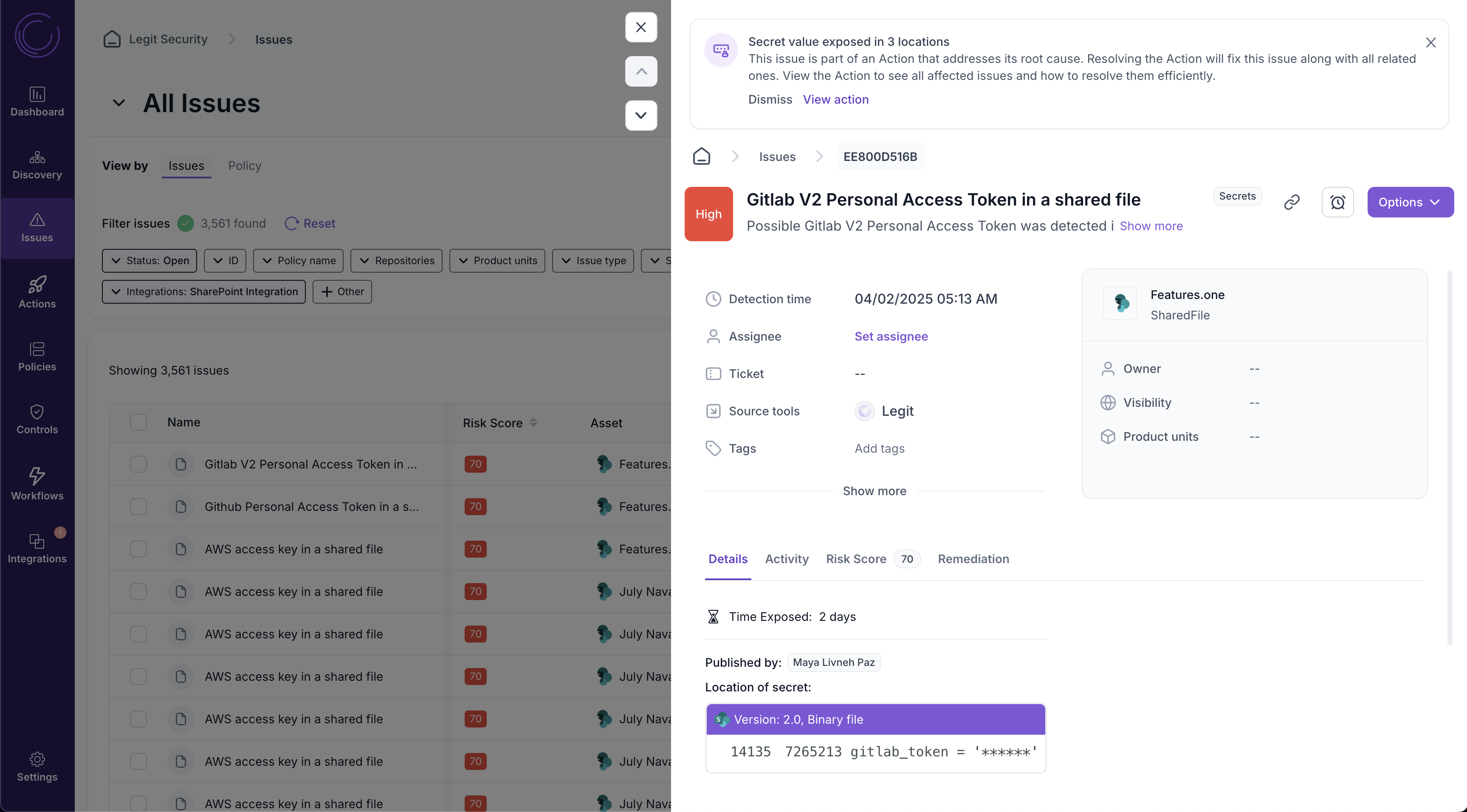Check the Github Personal Access Token row checkbox
The width and height of the screenshot is (1467, 812).
[138, 506]
